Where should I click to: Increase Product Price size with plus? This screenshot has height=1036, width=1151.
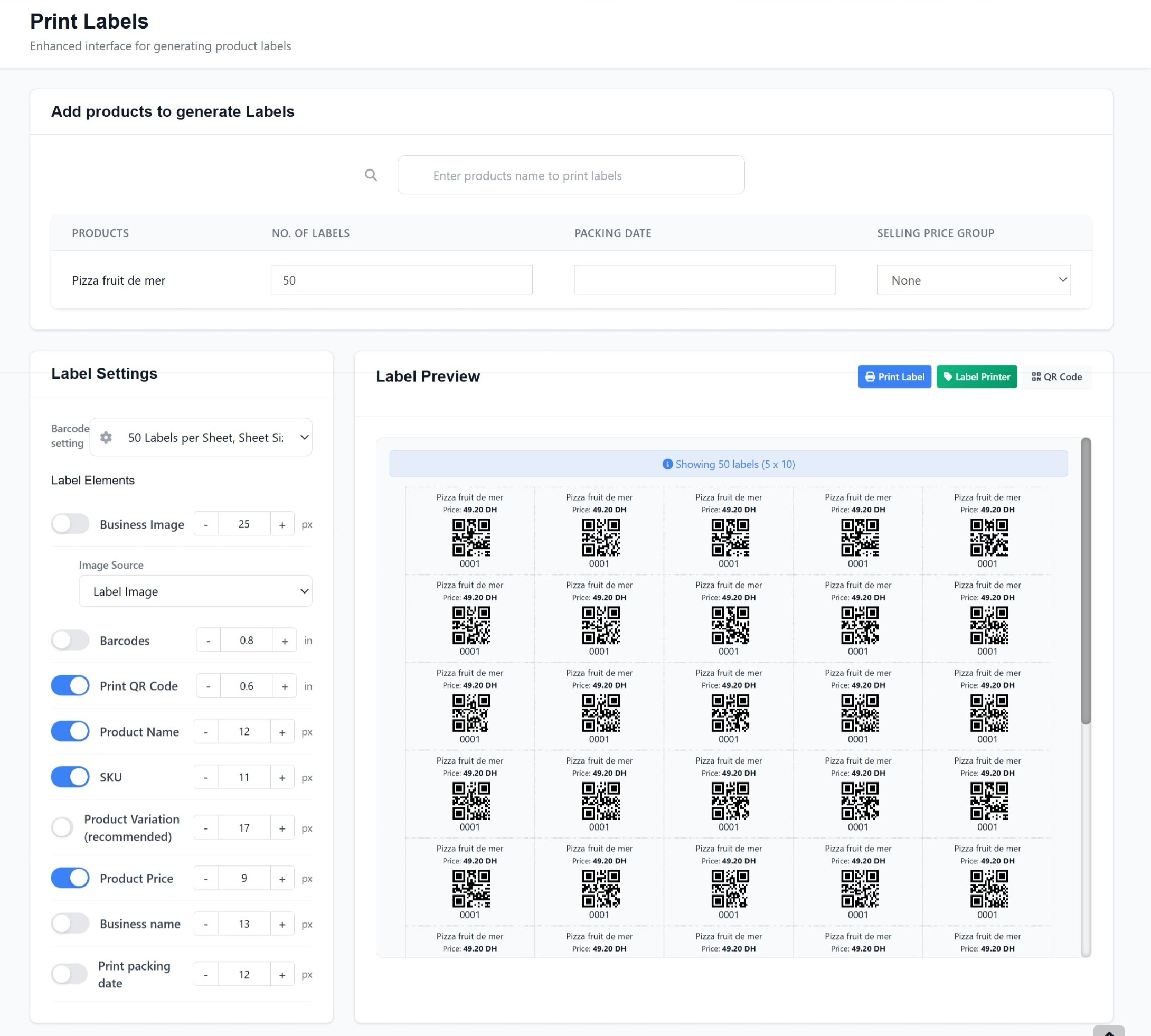coord(282,878)
